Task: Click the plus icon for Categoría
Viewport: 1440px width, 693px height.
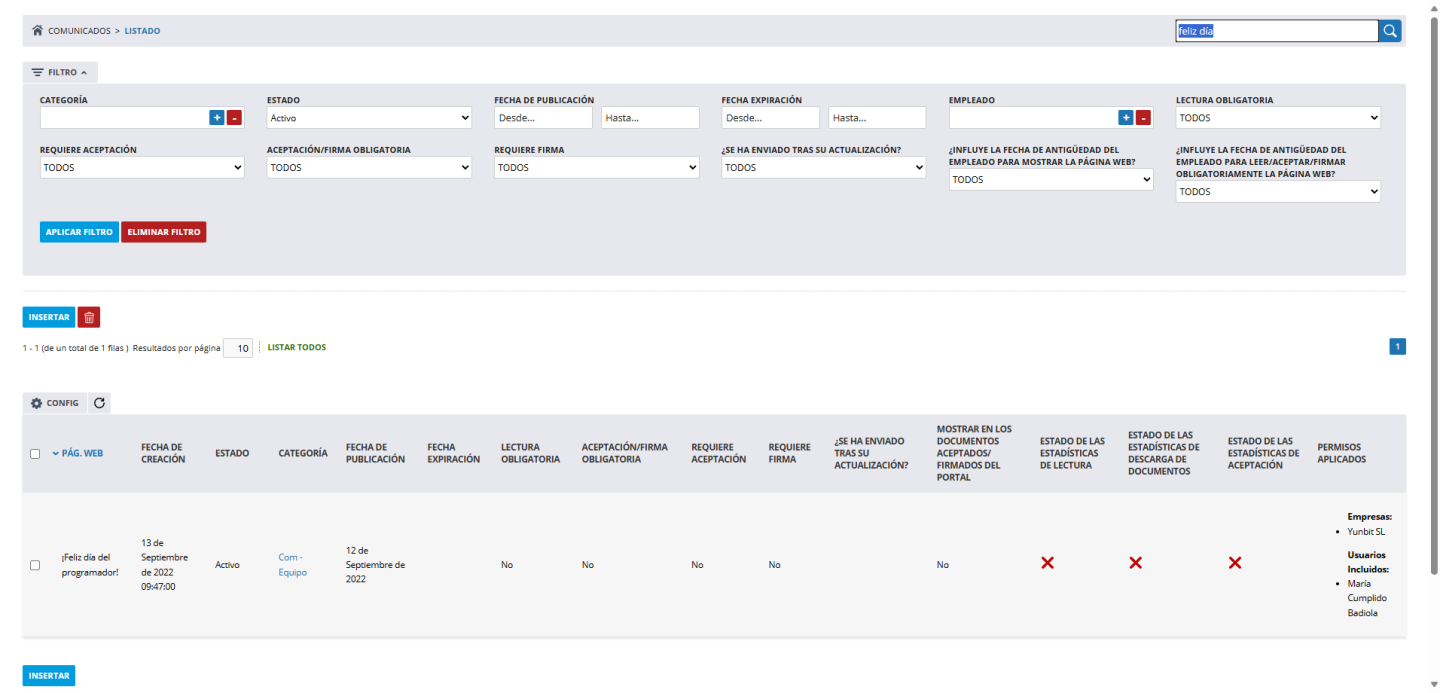Action: 217,118
